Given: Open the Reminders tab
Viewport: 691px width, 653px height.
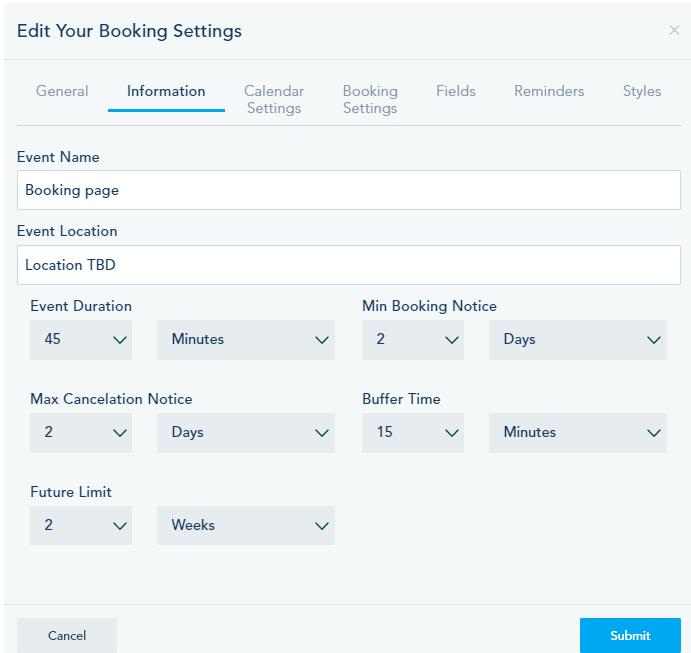Looking at the screenshot, I should click(x=549, y=91).
